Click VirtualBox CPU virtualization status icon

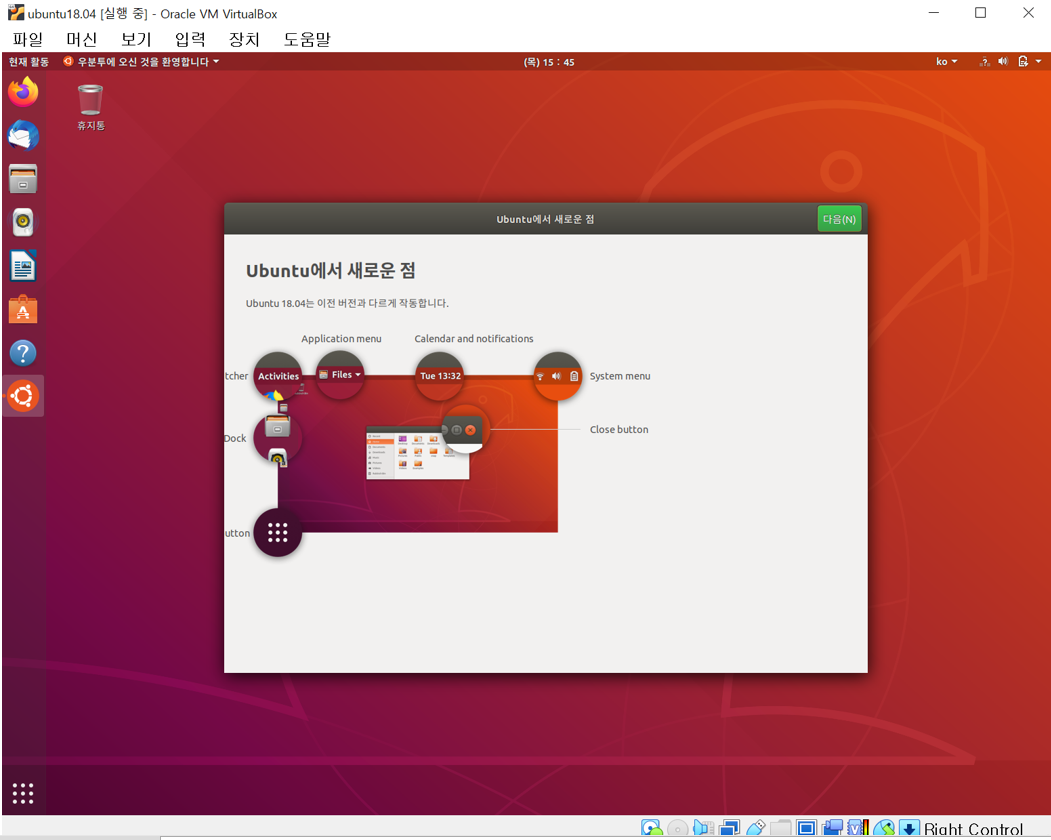pos(859,829)
